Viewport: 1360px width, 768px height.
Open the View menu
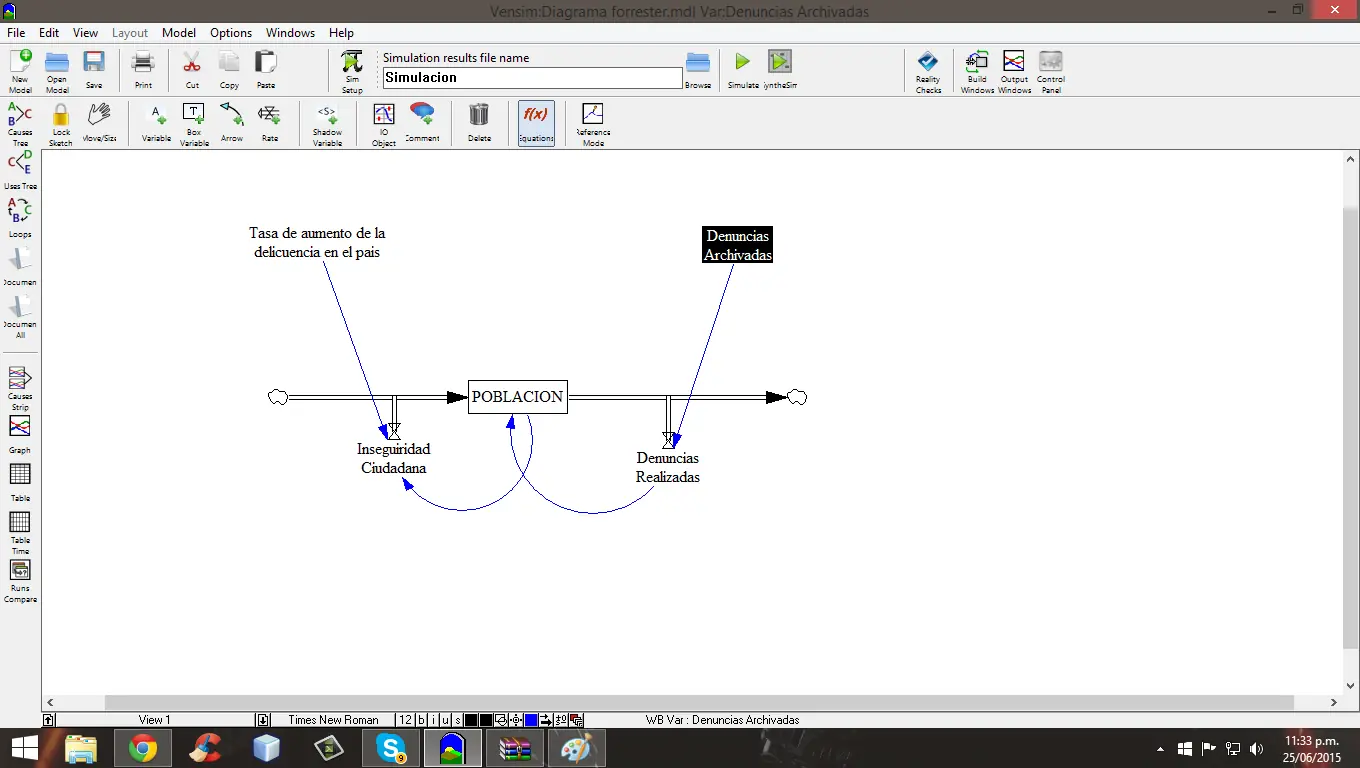(x=85, y=33)
